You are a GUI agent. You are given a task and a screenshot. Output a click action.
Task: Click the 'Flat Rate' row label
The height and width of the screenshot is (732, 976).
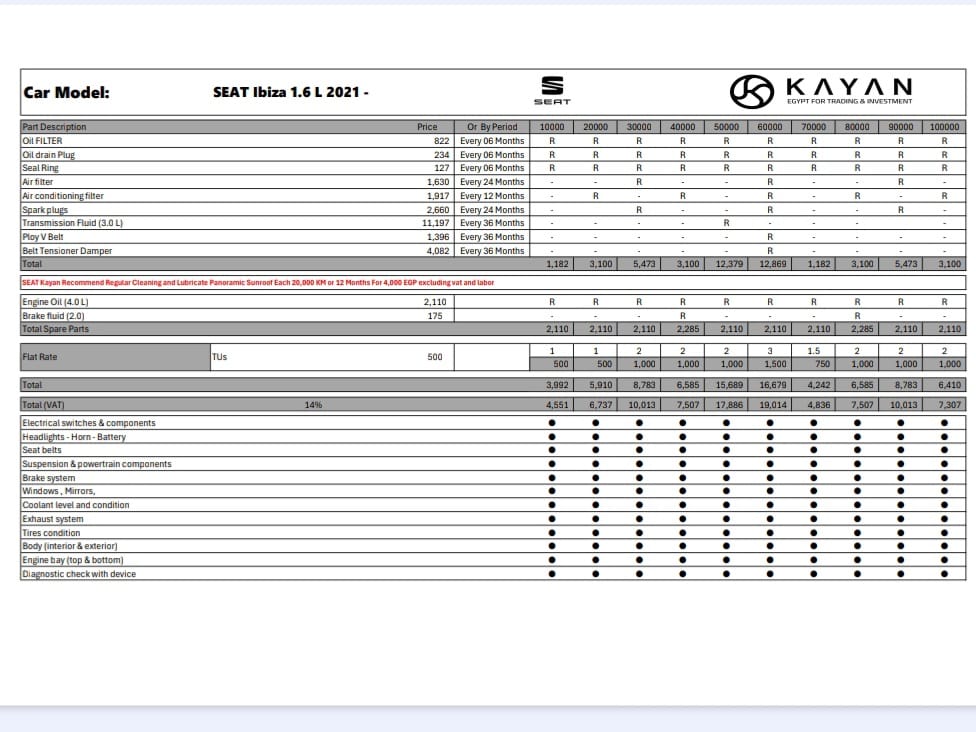(41, 356)
